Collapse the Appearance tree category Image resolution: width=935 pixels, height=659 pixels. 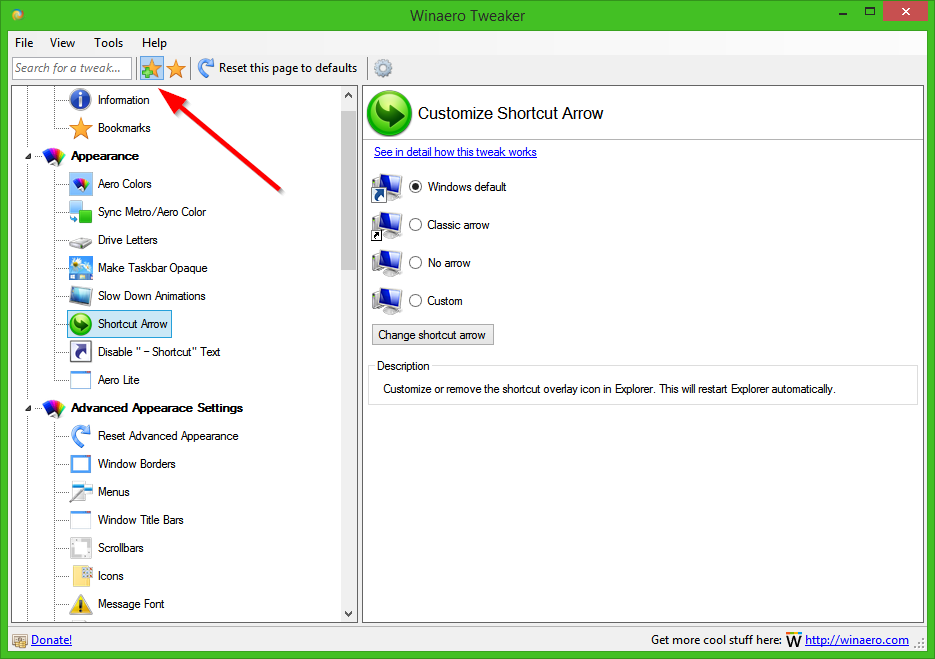[x=28, y=156]
